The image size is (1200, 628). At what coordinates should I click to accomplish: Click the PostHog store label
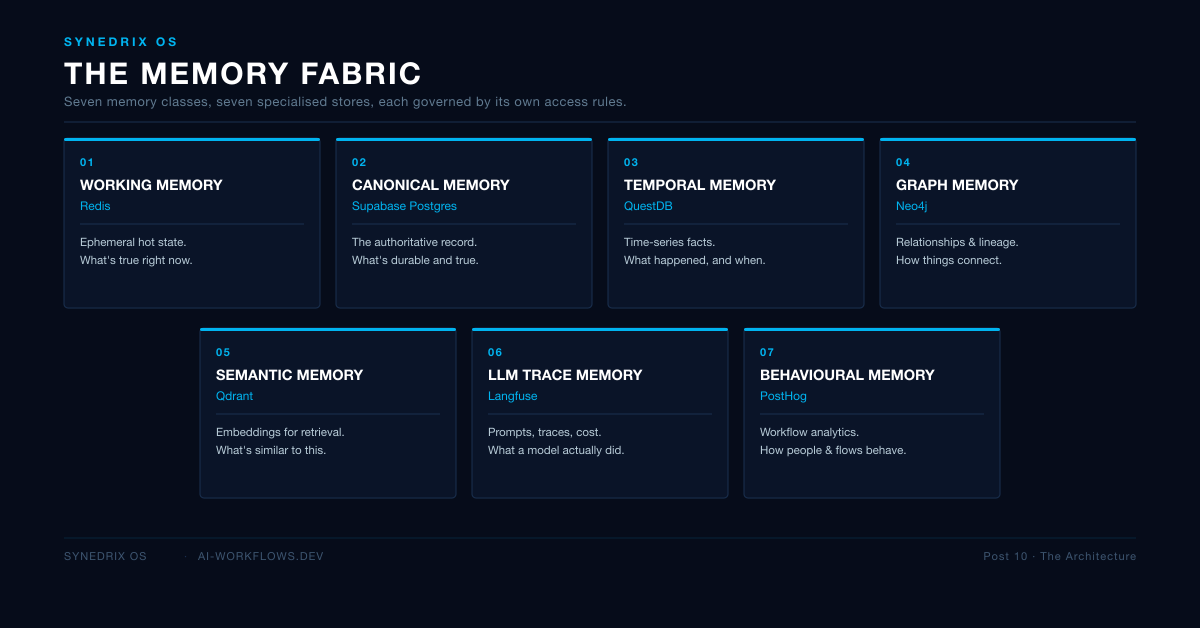coord(783,396)
